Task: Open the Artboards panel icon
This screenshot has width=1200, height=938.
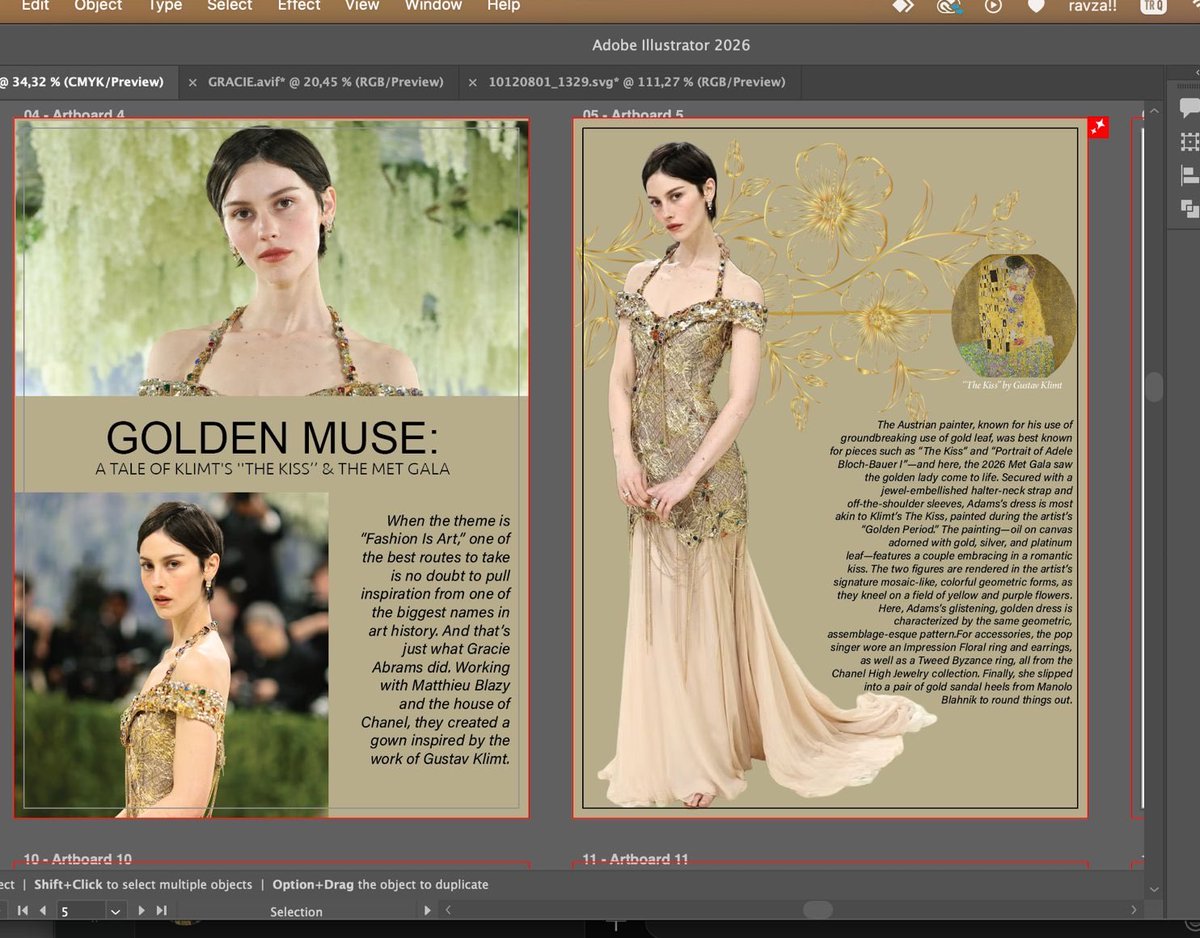Action: [1189, 141]
